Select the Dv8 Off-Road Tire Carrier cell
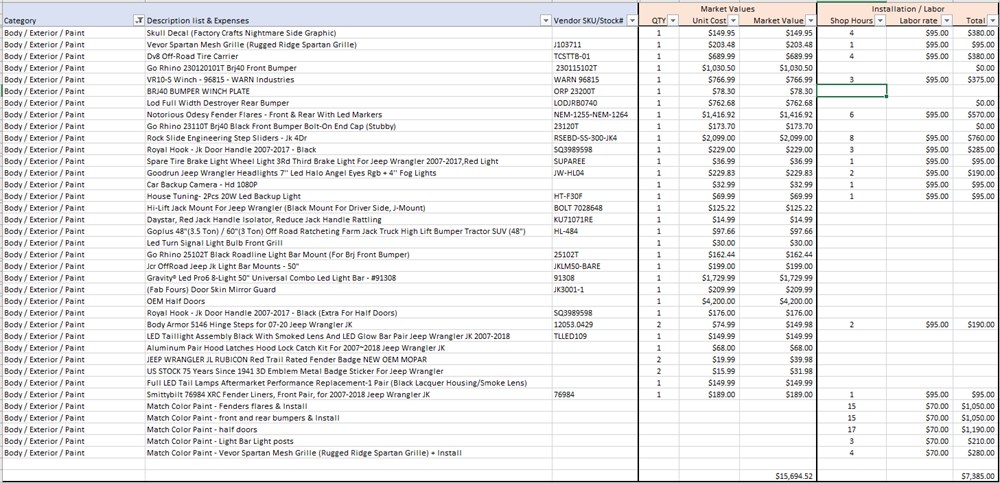The width and height of the screenshot is (1000, 483). pos(349,56)
